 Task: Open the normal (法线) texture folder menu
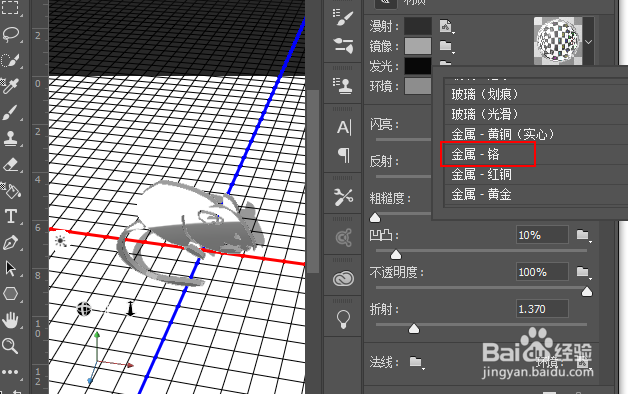click(416, 362)
